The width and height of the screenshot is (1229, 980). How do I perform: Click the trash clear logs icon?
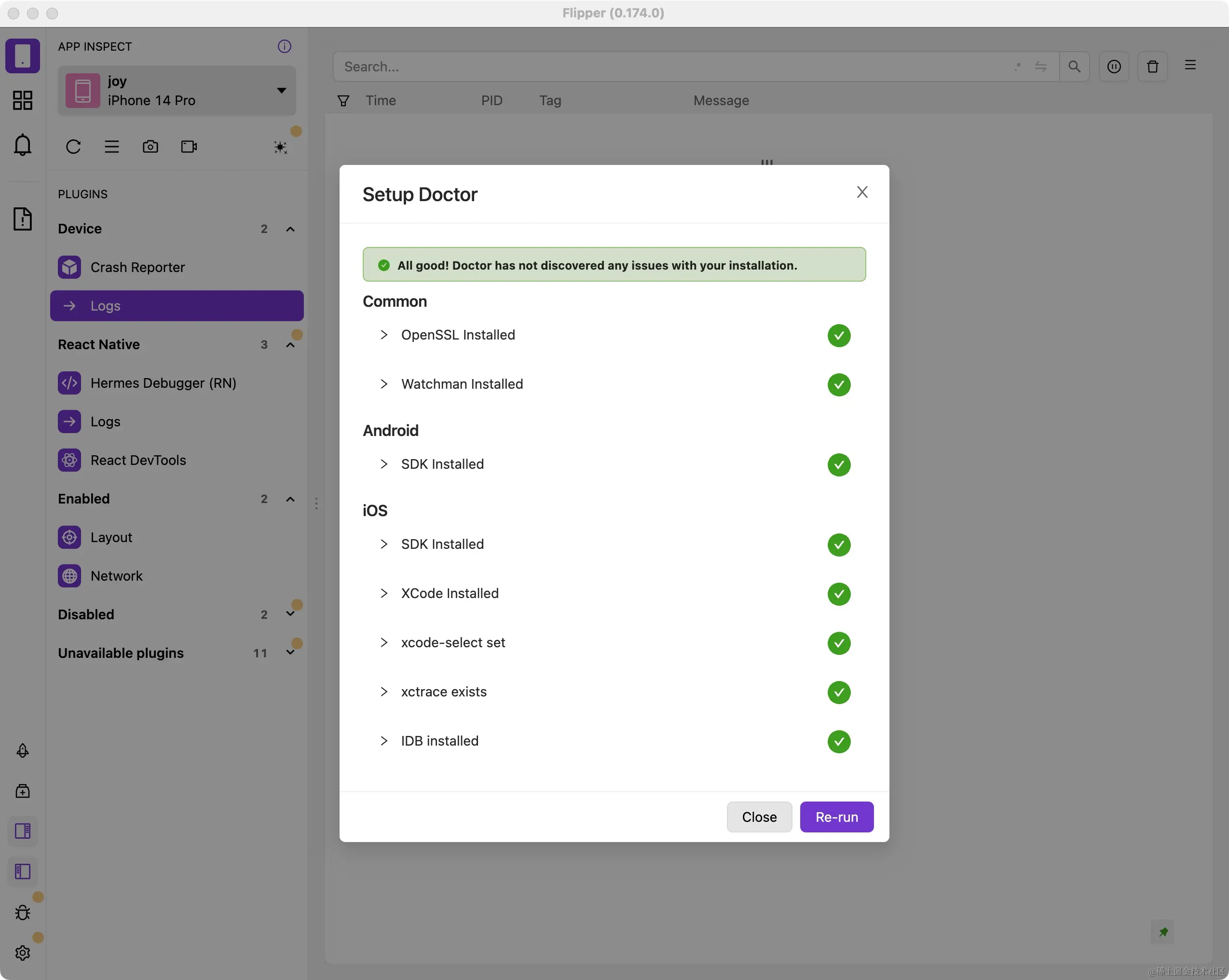(1152, 67)
